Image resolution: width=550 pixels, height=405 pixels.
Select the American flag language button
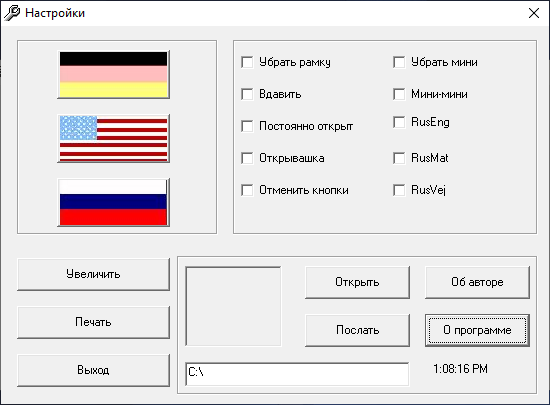(113, 139)
